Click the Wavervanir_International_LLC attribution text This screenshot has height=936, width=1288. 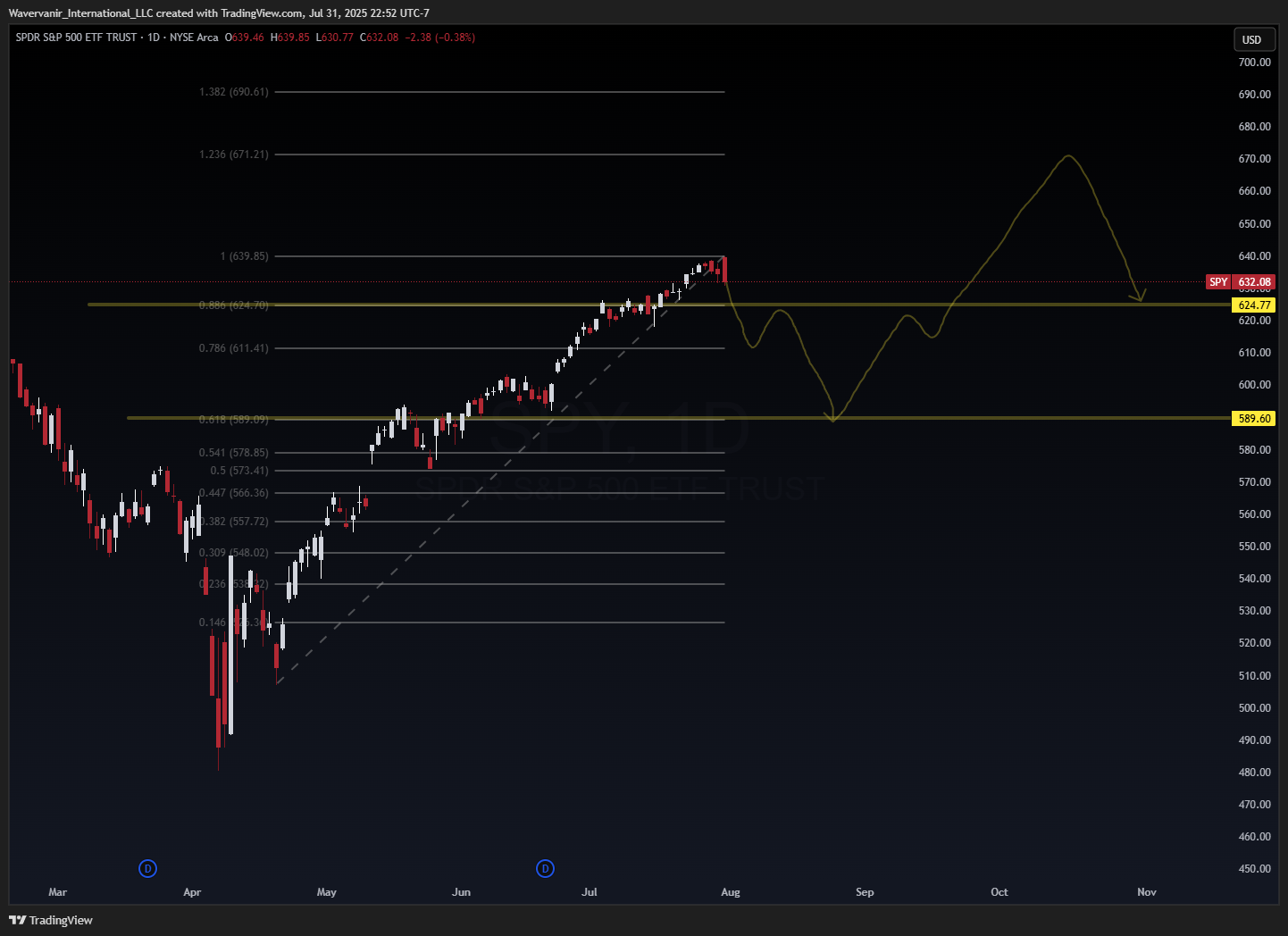pos(80,13)
